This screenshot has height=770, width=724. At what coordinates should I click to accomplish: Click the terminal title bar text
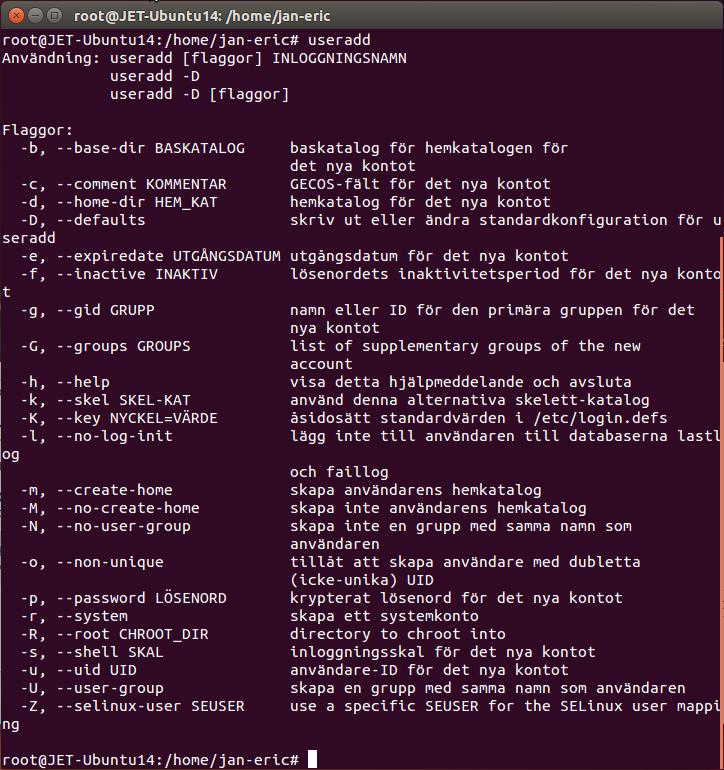point(202,16)
